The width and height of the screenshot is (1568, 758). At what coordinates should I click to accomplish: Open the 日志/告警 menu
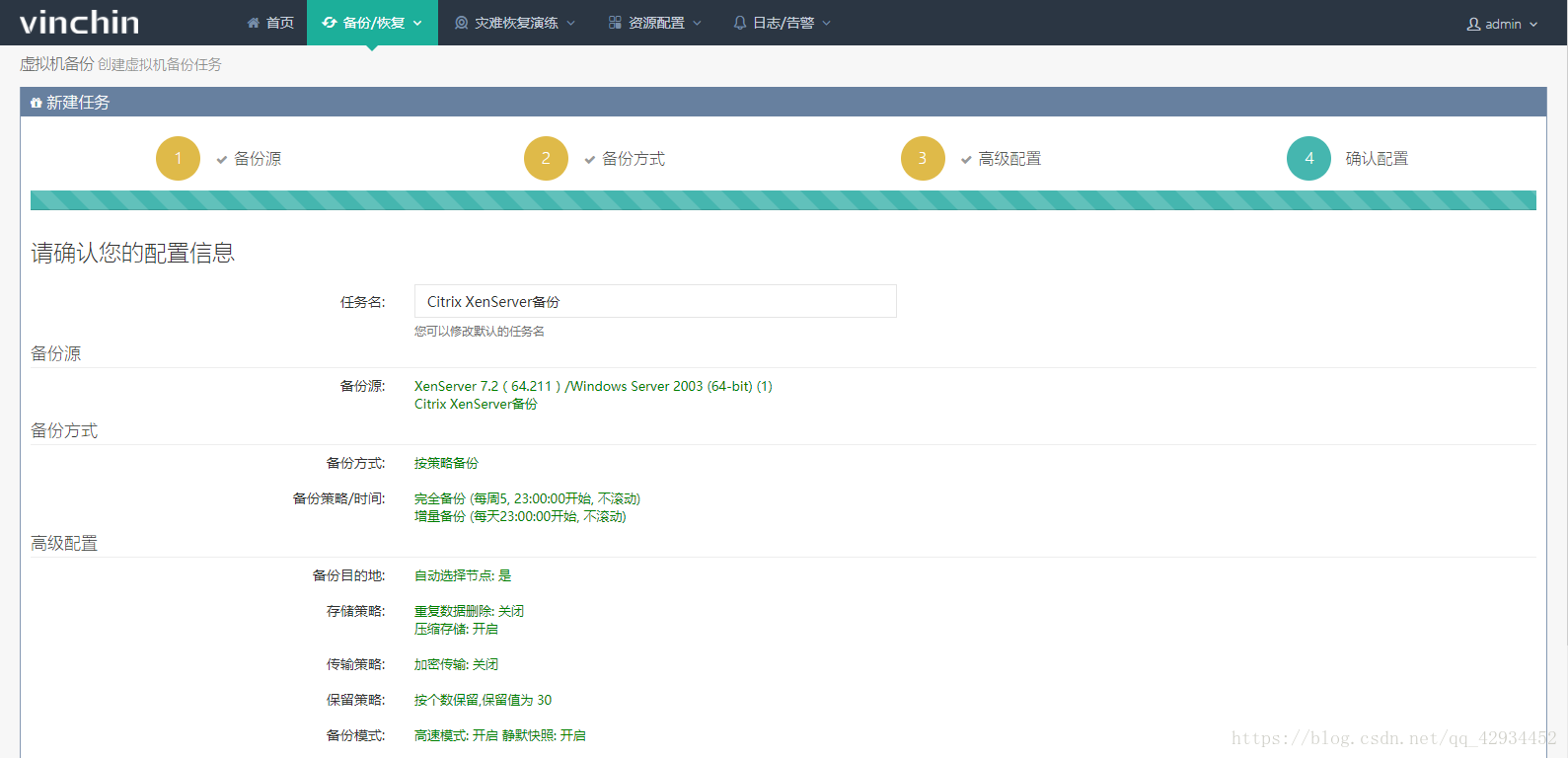click(784, 23)
